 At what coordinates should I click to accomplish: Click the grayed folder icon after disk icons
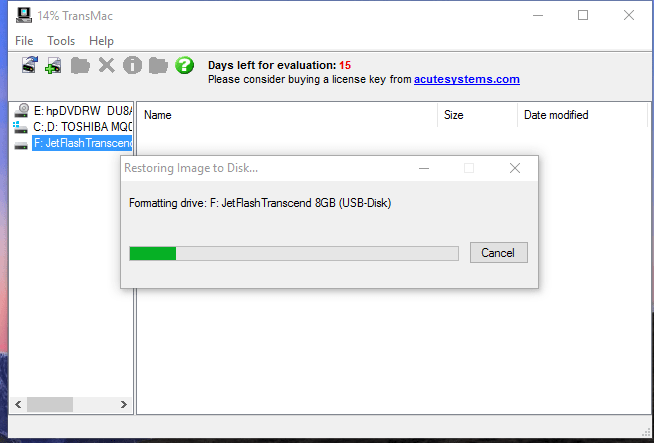point(80,65)
